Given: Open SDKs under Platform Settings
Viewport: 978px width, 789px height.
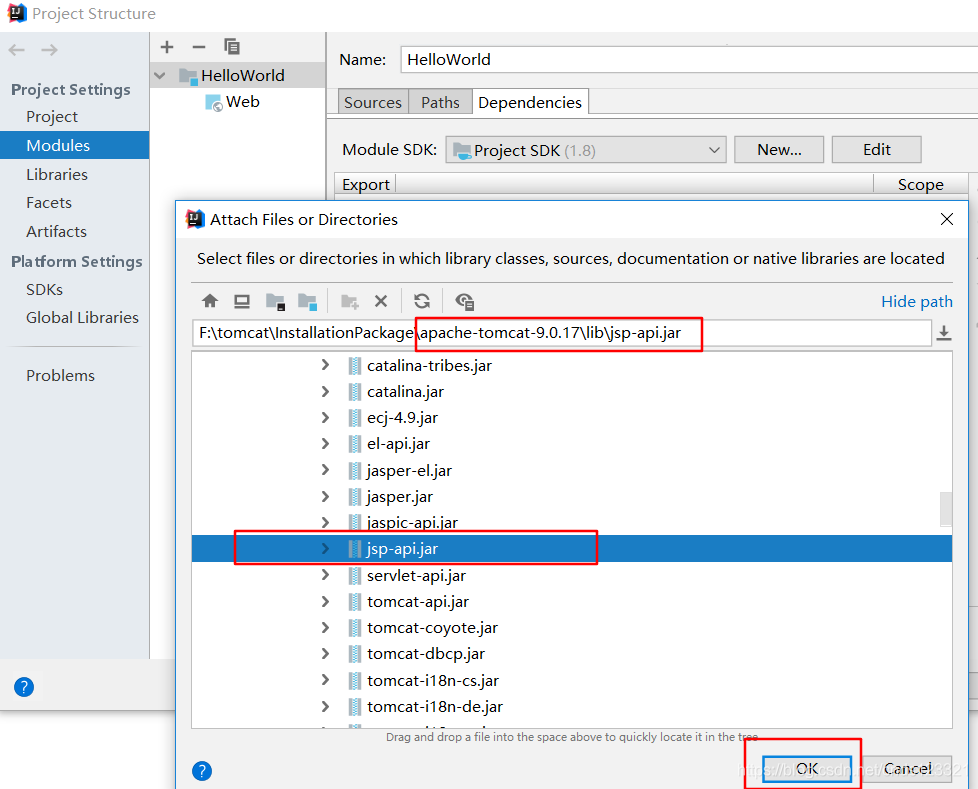Looking at the screenshot, I should (x=44, y=289).
